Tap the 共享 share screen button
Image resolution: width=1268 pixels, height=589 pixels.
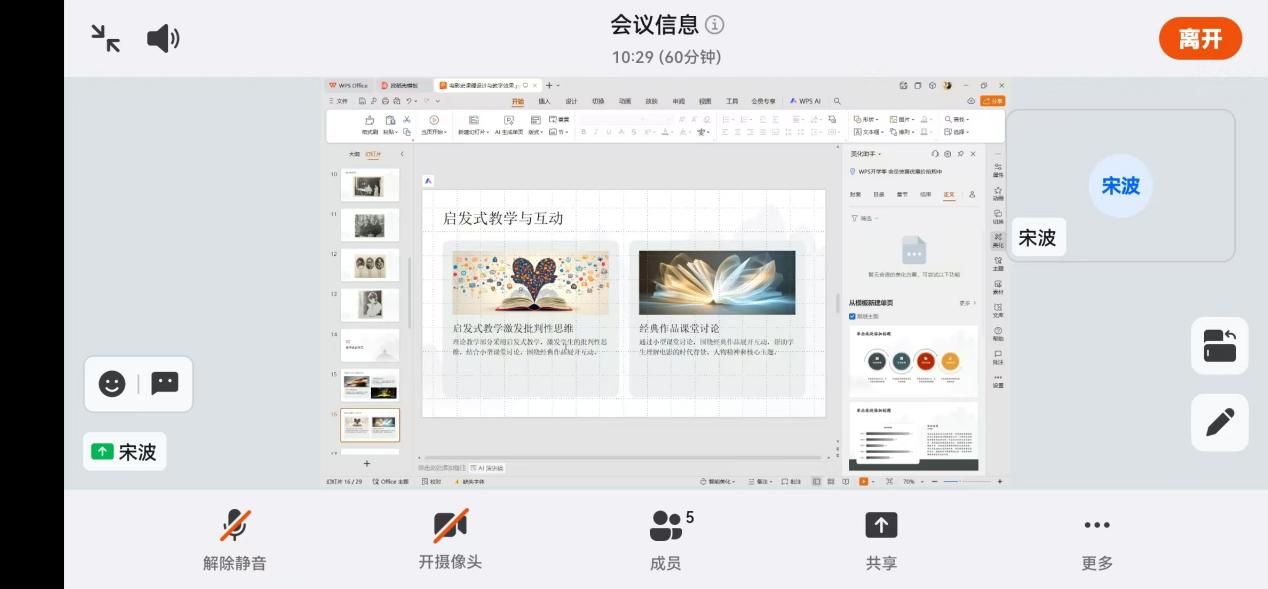point(881,525)
